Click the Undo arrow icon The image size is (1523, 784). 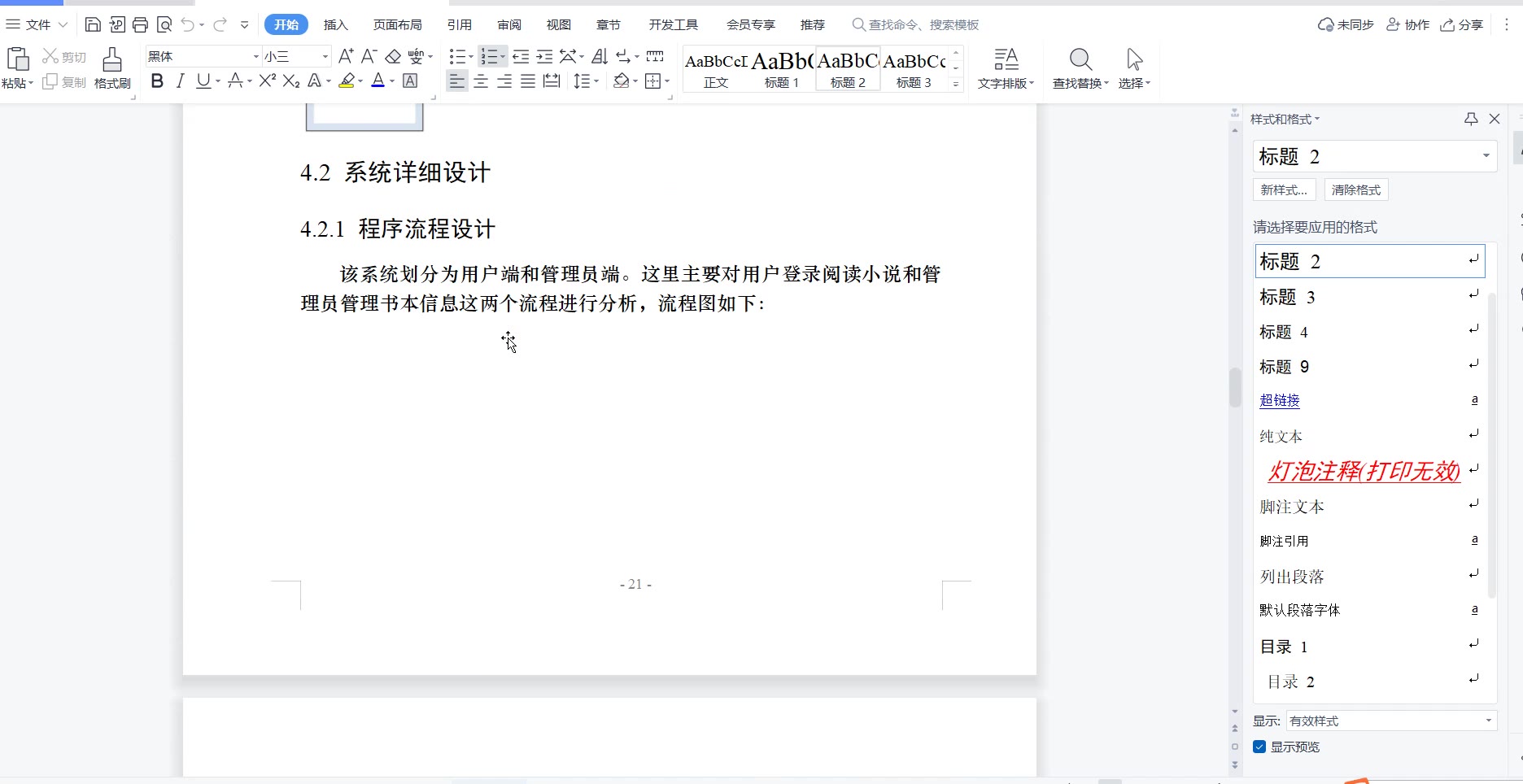tap(188, 25)
